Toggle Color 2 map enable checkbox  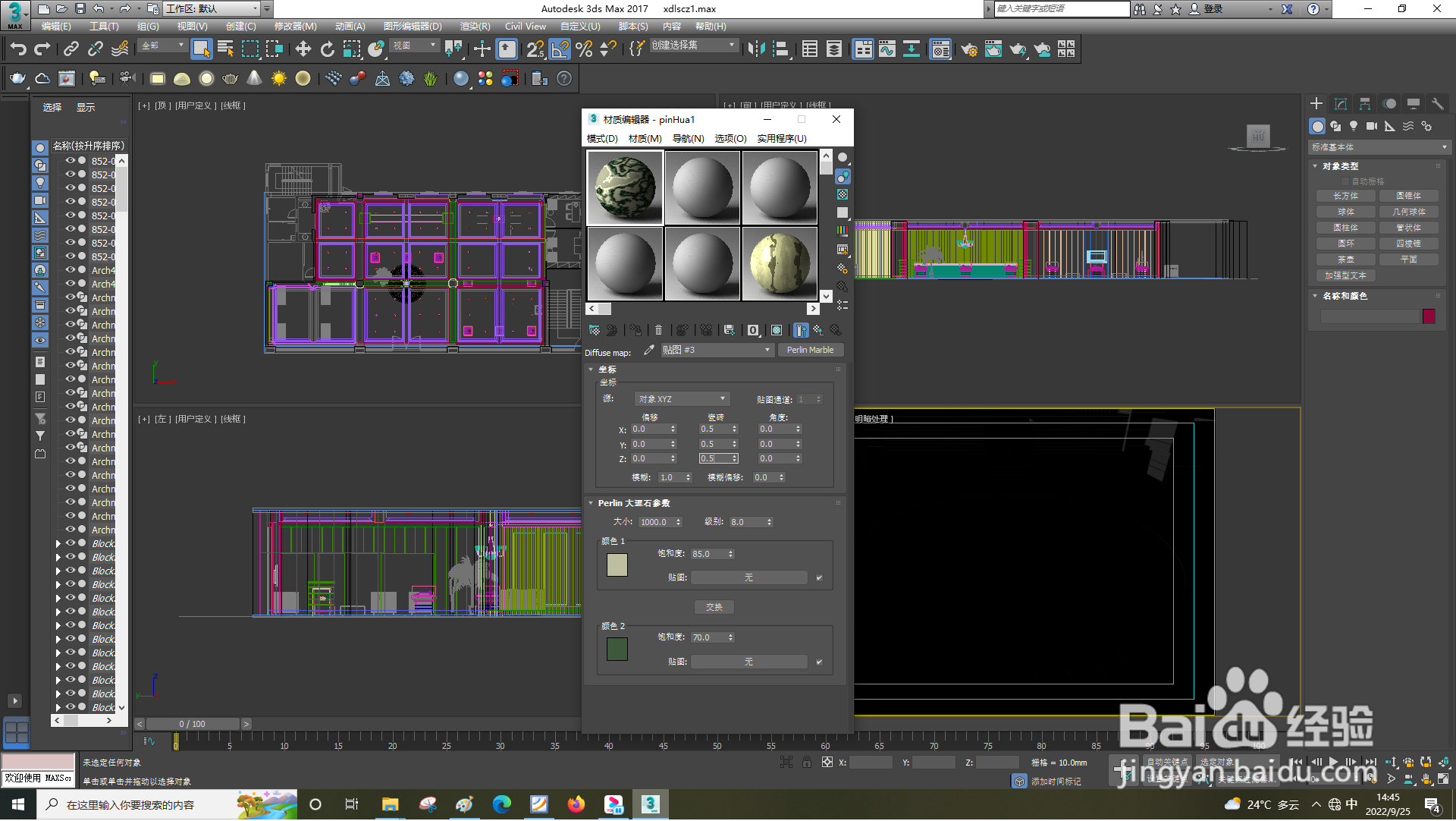tap(819, 662)
